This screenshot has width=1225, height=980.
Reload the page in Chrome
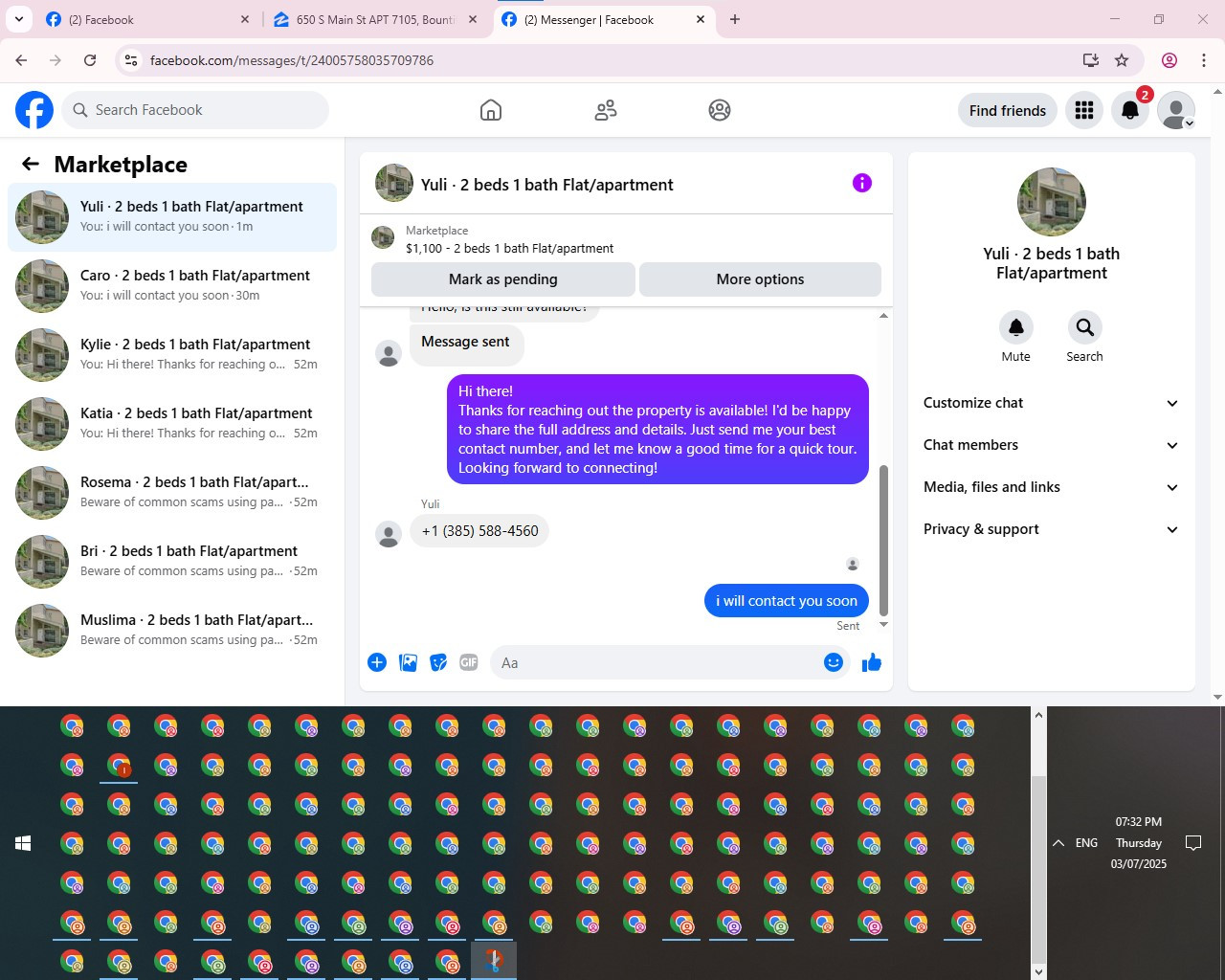[x=90, y=60]
